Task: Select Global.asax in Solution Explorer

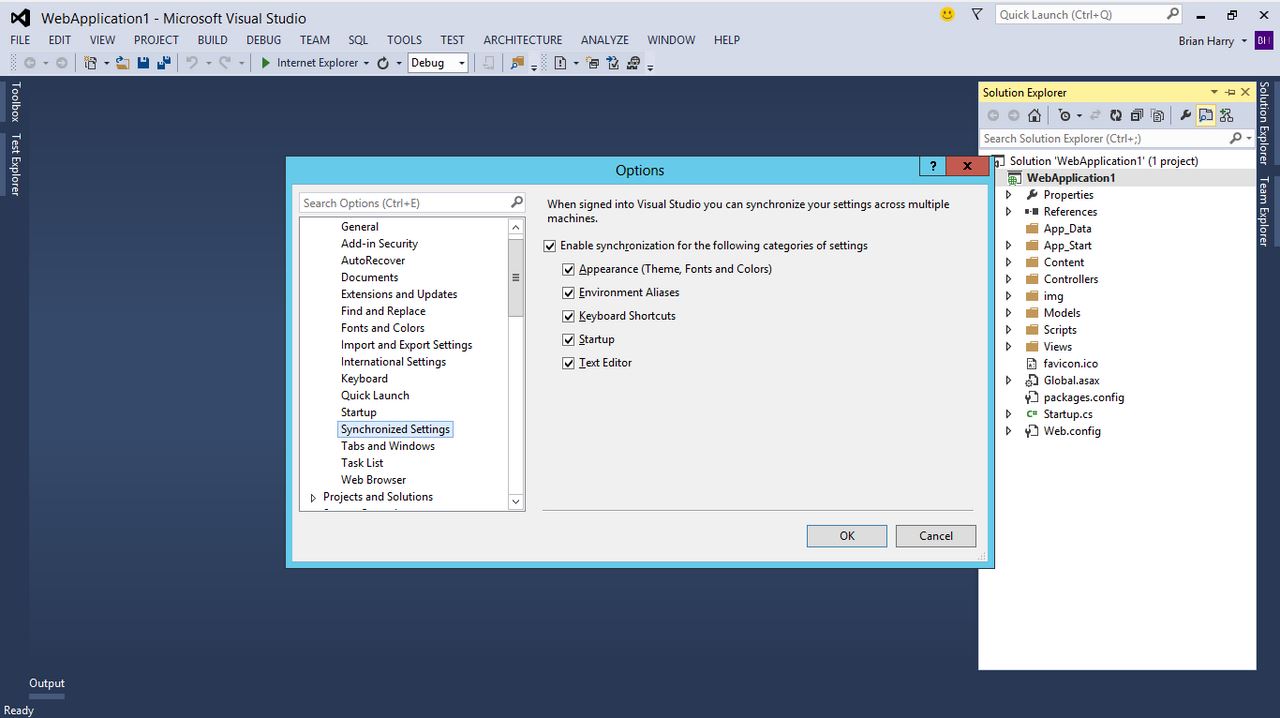Action: [1071, 381]
